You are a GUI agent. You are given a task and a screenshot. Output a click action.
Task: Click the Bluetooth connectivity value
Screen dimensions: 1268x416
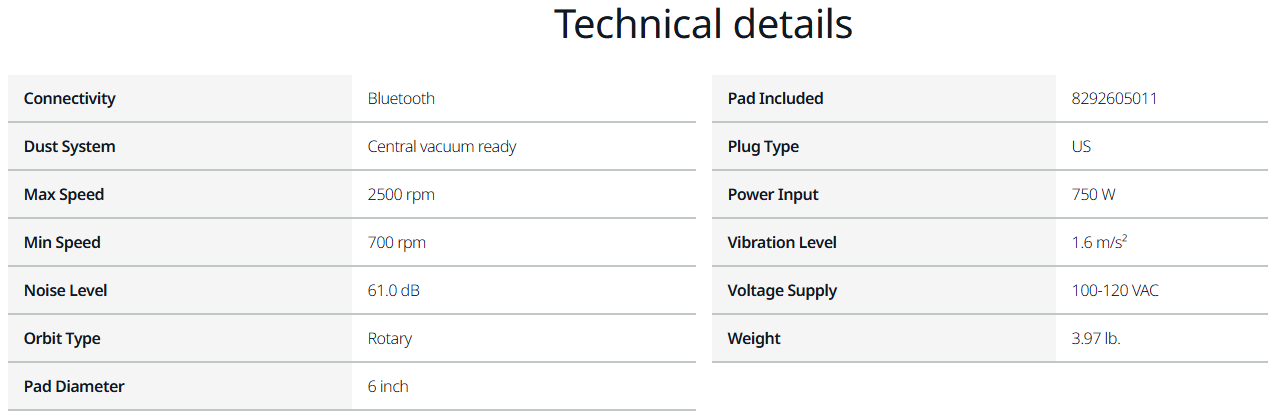point(401,98)
